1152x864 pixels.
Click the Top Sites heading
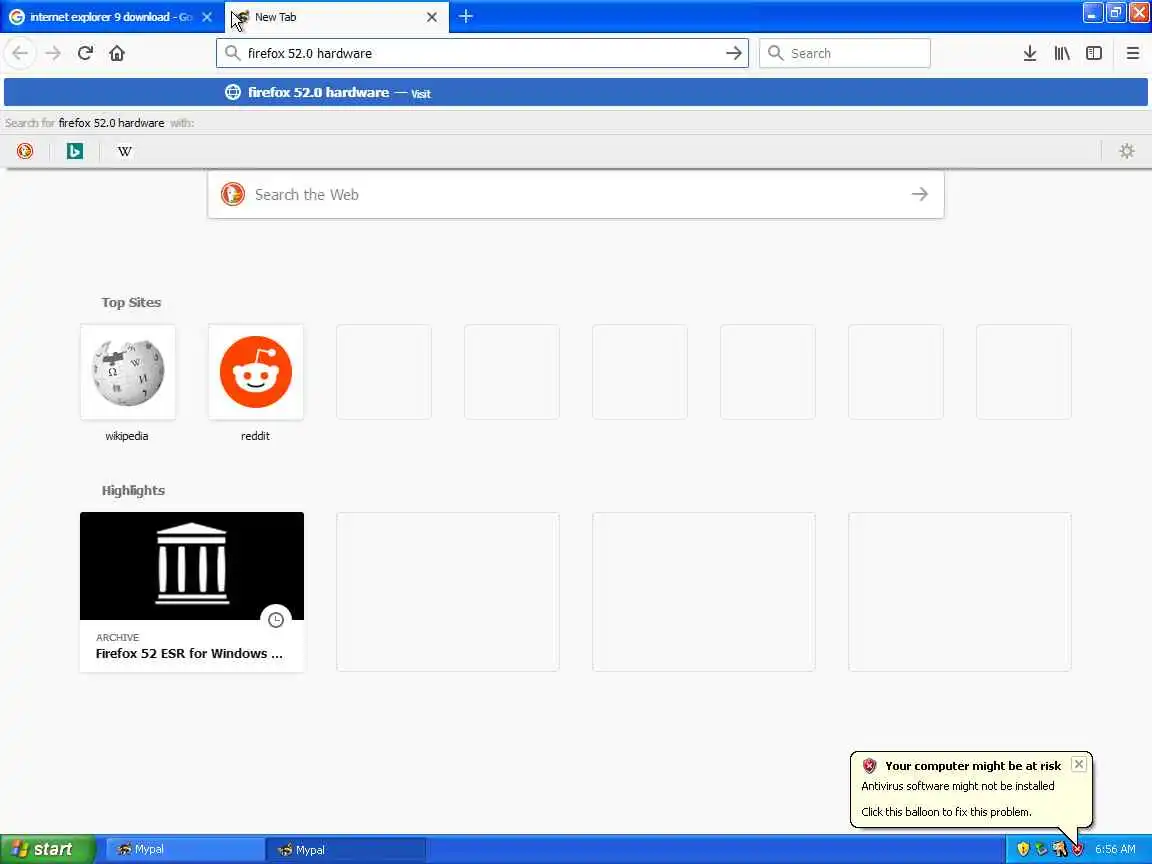click(x=131, y=302)
